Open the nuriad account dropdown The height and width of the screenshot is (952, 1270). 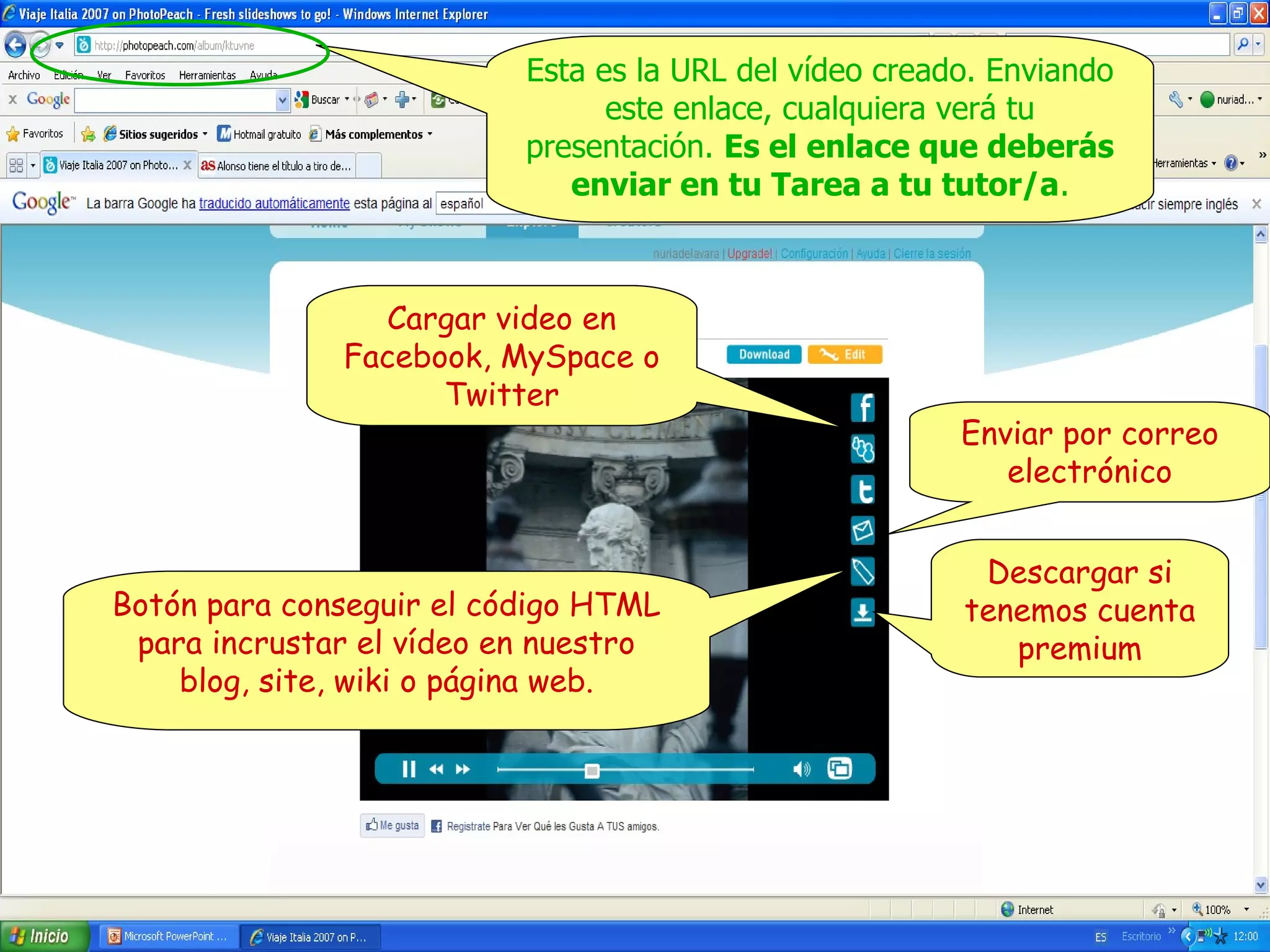click(x=1231, y=100)
